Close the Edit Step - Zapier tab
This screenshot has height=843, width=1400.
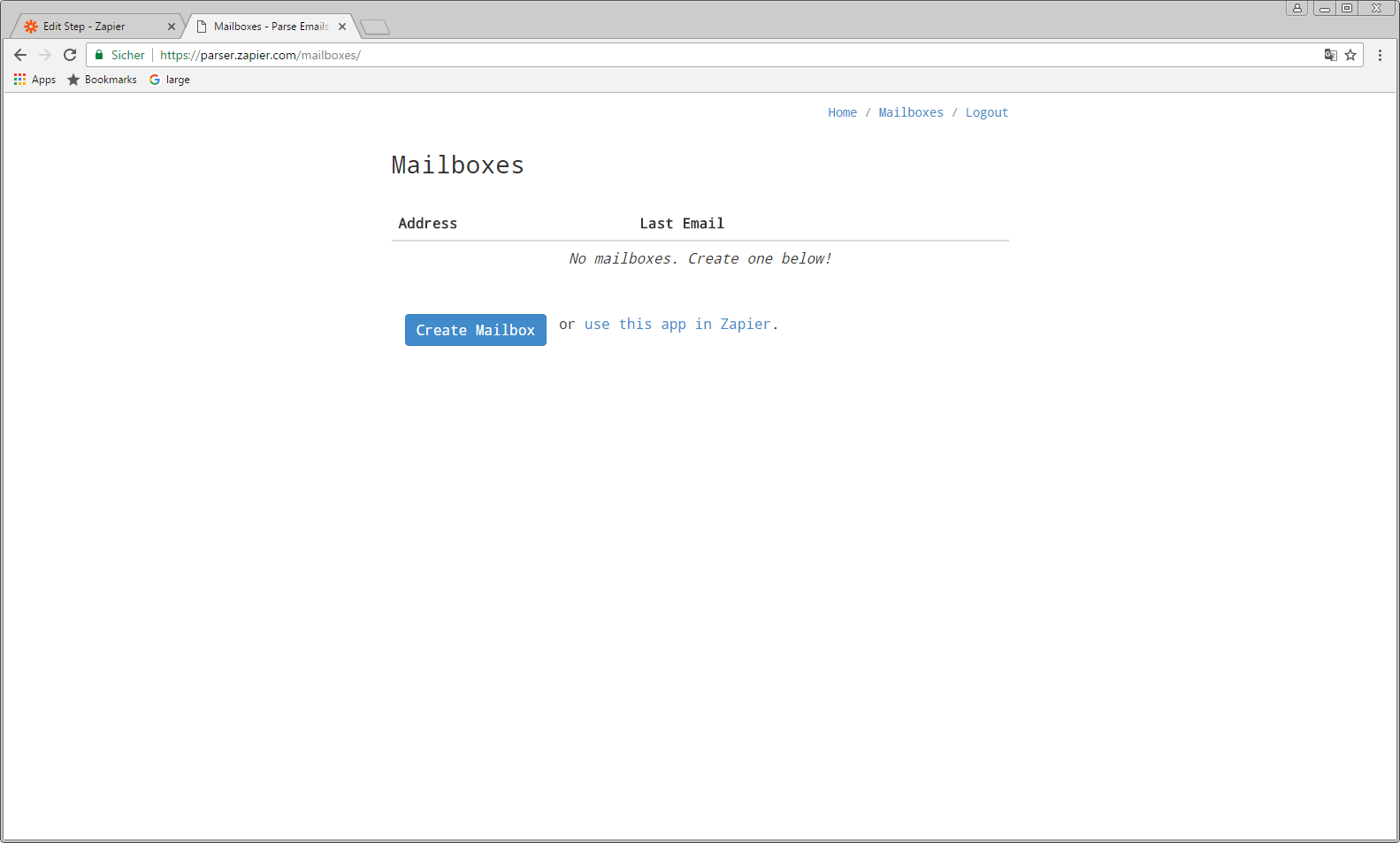pos(172,27)
